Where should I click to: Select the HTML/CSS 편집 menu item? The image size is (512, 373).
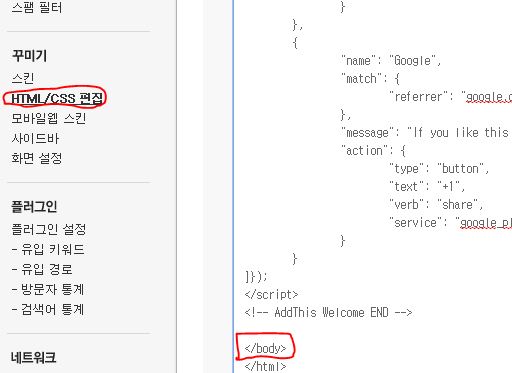coord(57,98)
